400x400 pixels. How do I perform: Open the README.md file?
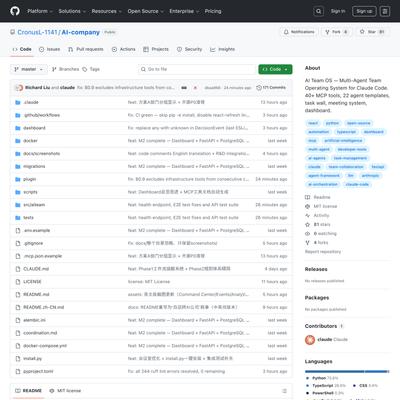click(36, 295)
